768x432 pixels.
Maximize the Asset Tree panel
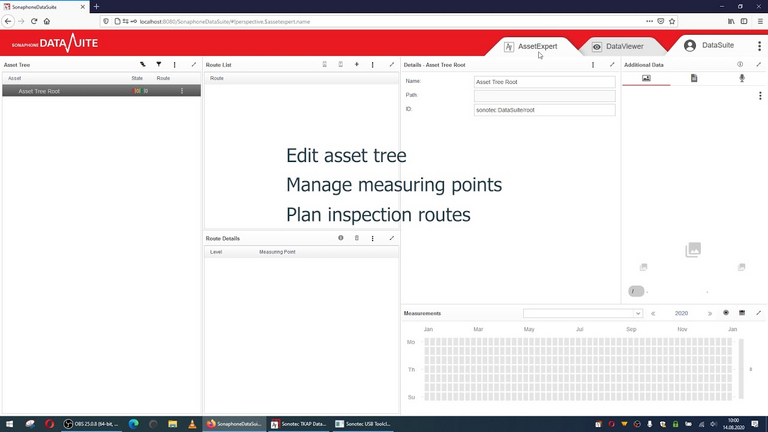[192, 64]
